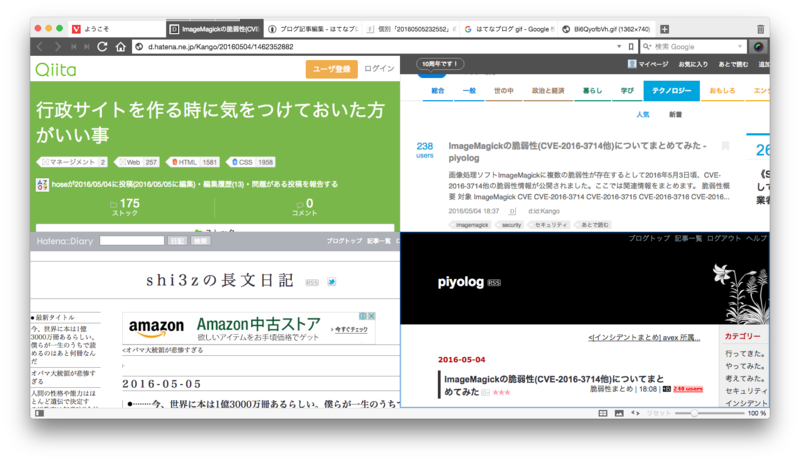
Task: Switch to the 個別 20160505232552 tab
Action: tap(411, 29)
